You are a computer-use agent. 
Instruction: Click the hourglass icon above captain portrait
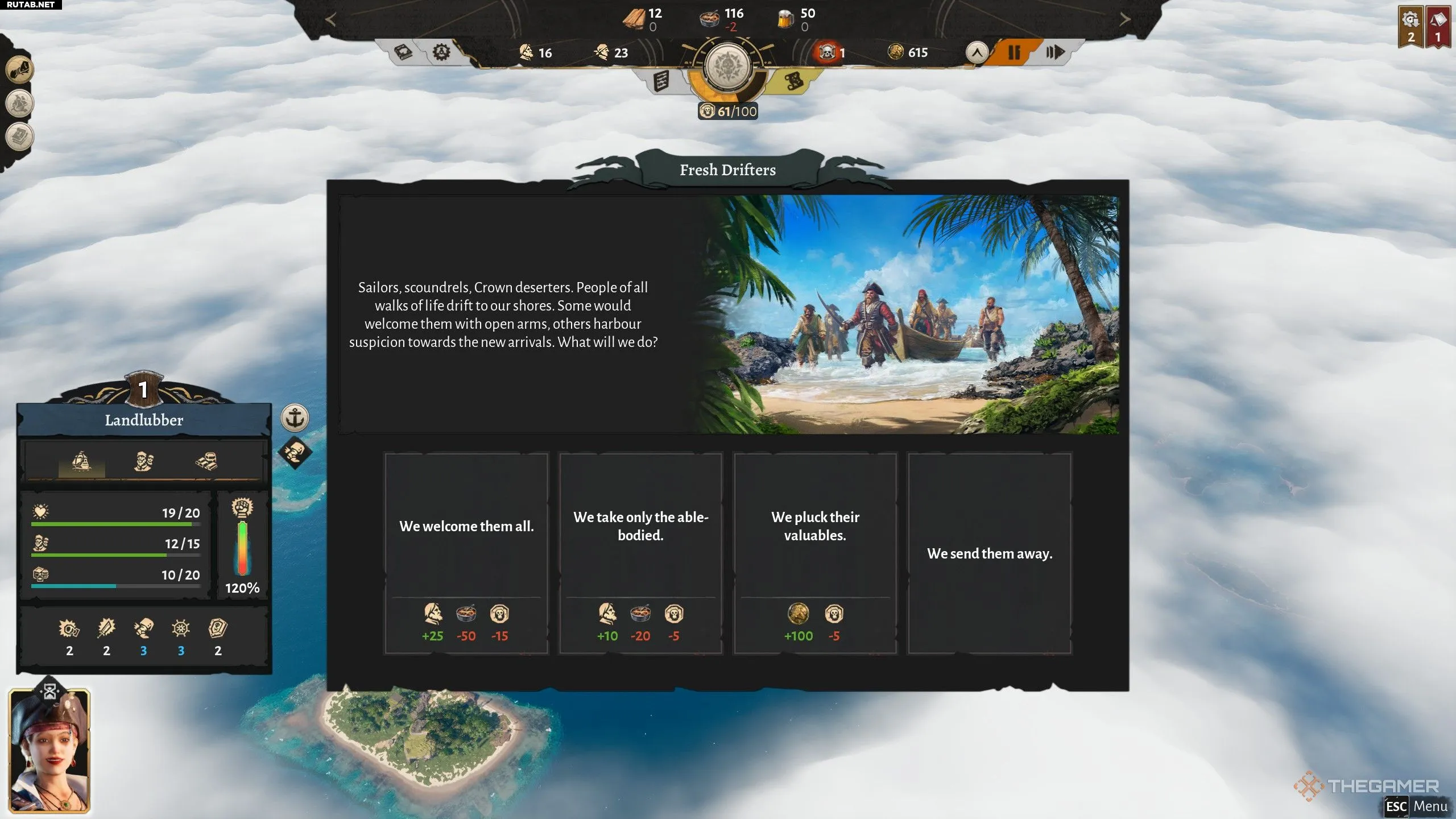50,692
